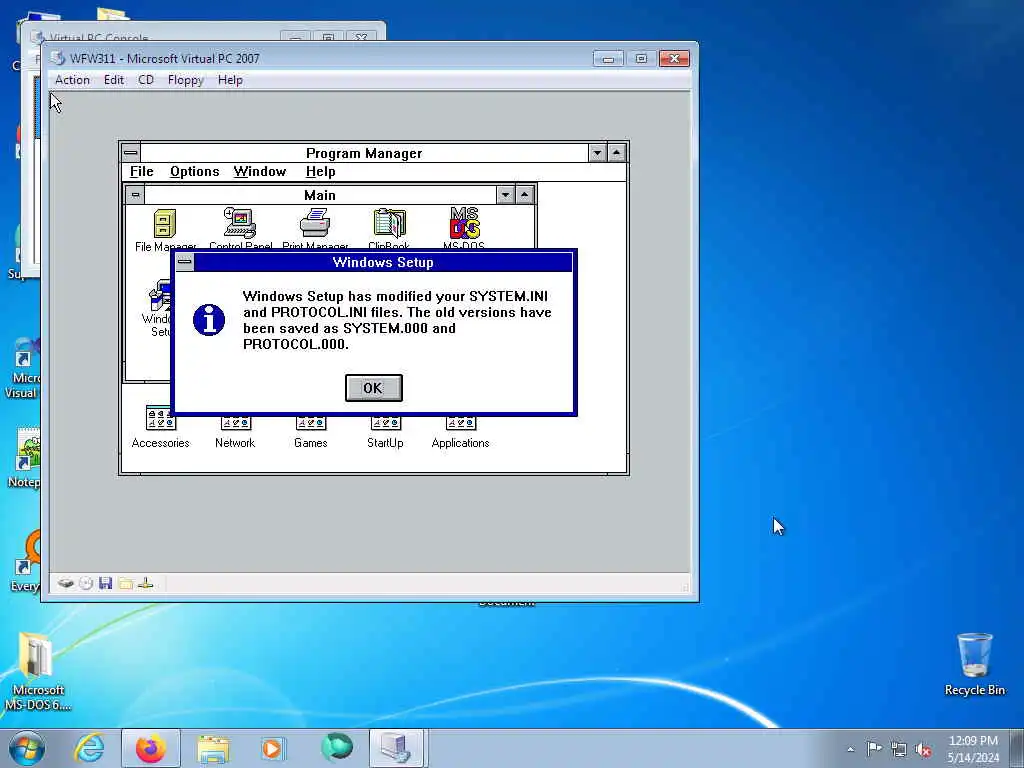The width and height of the screenshot is (1024, 768).
Task: Click the muted volume tray icon
Action: click(923, 749)
